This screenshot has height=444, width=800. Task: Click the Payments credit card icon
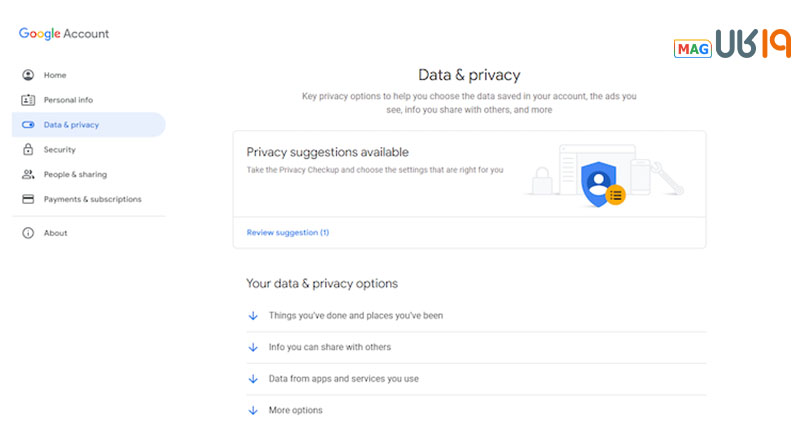point(28,199)
